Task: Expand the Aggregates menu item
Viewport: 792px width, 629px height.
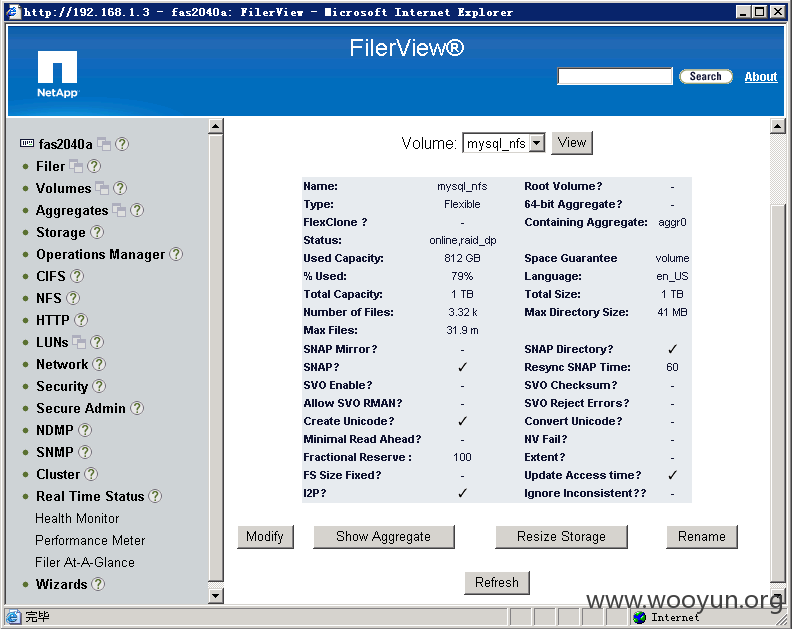Action: pos(72,211)
